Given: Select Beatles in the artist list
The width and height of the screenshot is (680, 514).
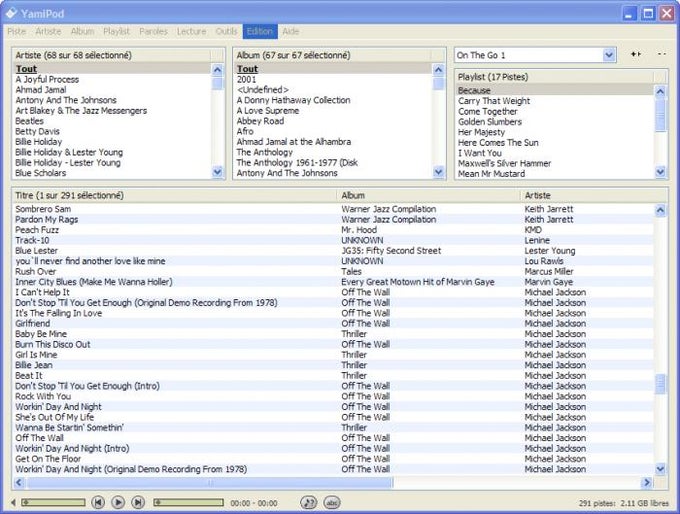Looking at the screenshot, I should click(x=112, y=121).
